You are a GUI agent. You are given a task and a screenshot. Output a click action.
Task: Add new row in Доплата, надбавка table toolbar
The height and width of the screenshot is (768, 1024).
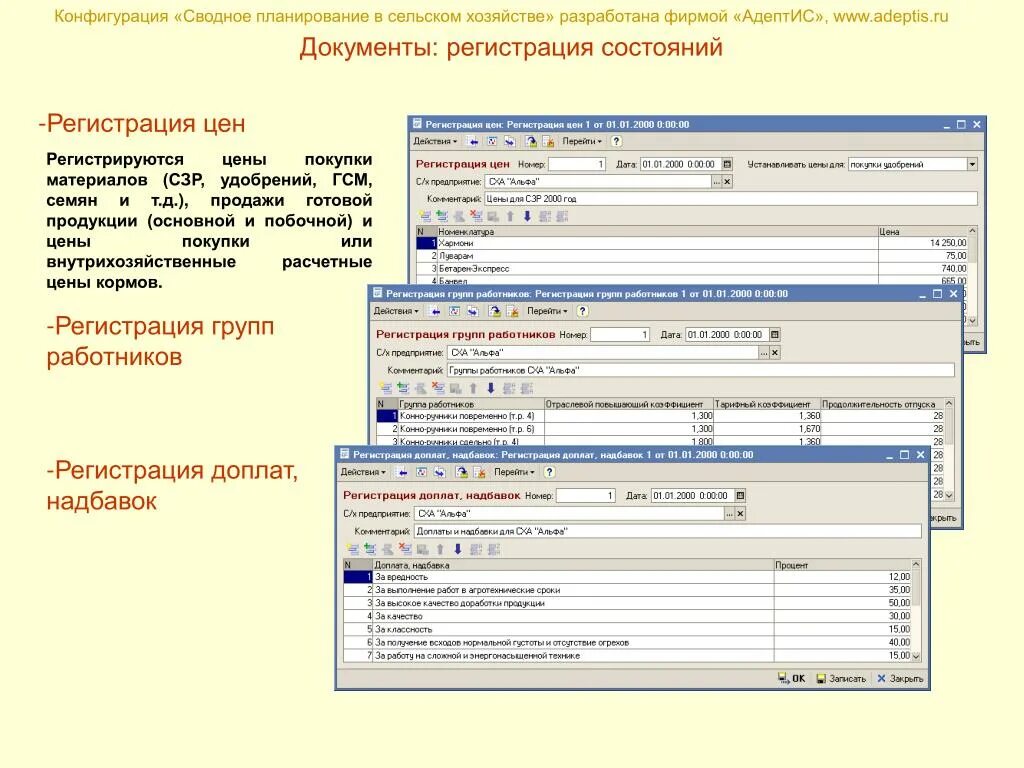pos(353,549)
